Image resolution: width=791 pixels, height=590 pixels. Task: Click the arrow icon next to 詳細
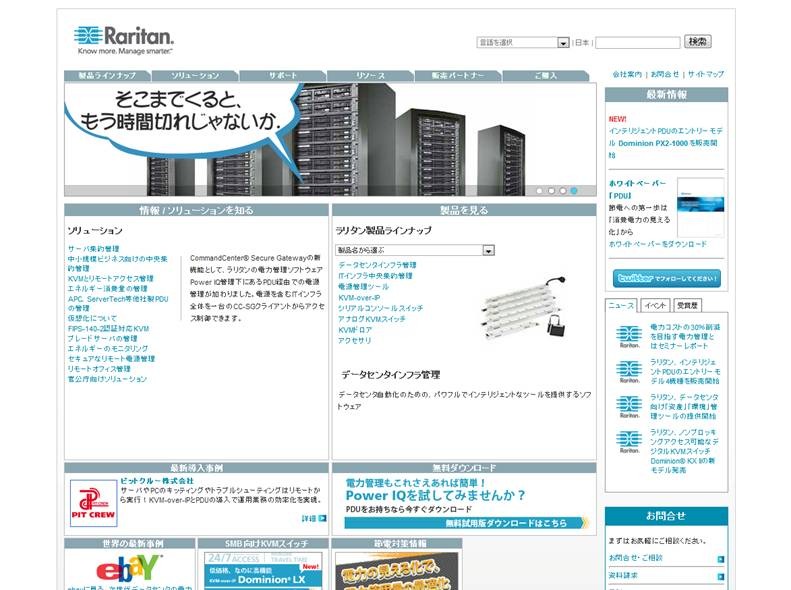click(322, 518)
